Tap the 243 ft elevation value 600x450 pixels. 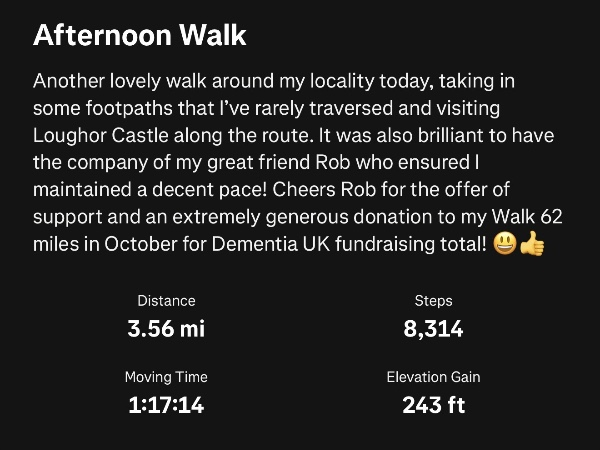point(433,405)
